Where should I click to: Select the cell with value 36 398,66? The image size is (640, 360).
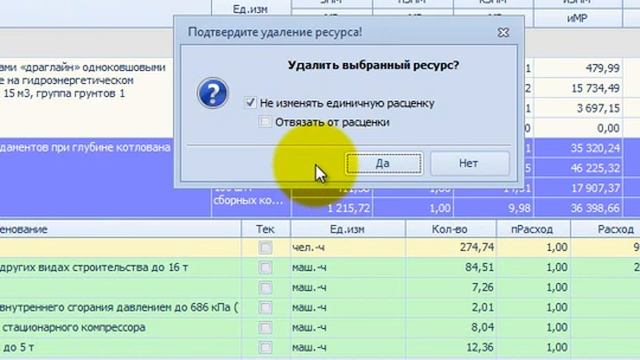tap(578, 208)
